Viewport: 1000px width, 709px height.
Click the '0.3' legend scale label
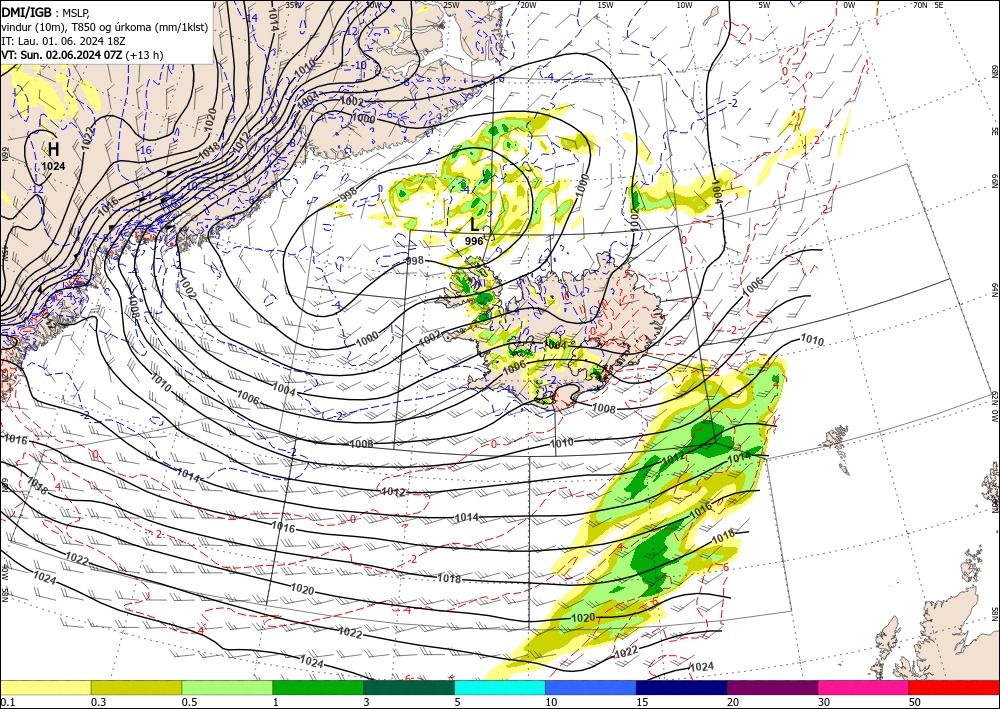pyautogui.click(x=98, y=702)
